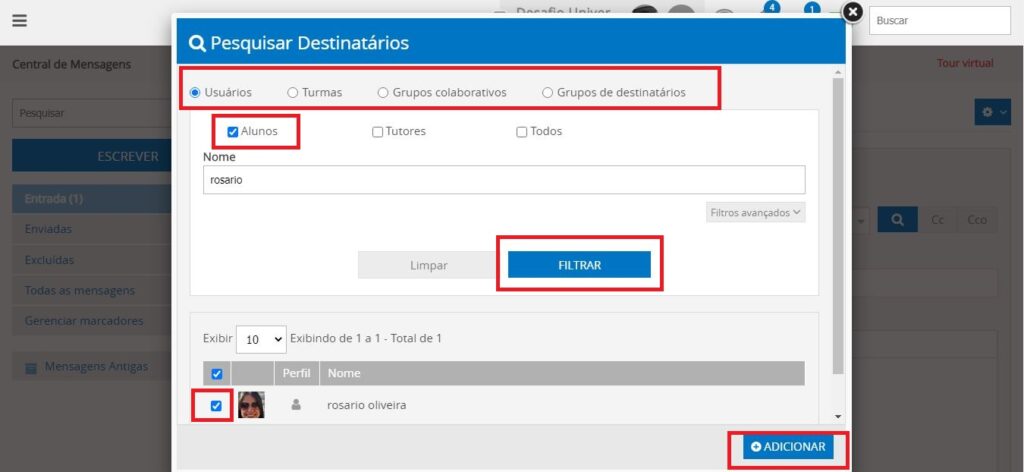Expand the Filtros avançados section
Viewport: 1024px width, 472px height.
[x=755, y=213]
